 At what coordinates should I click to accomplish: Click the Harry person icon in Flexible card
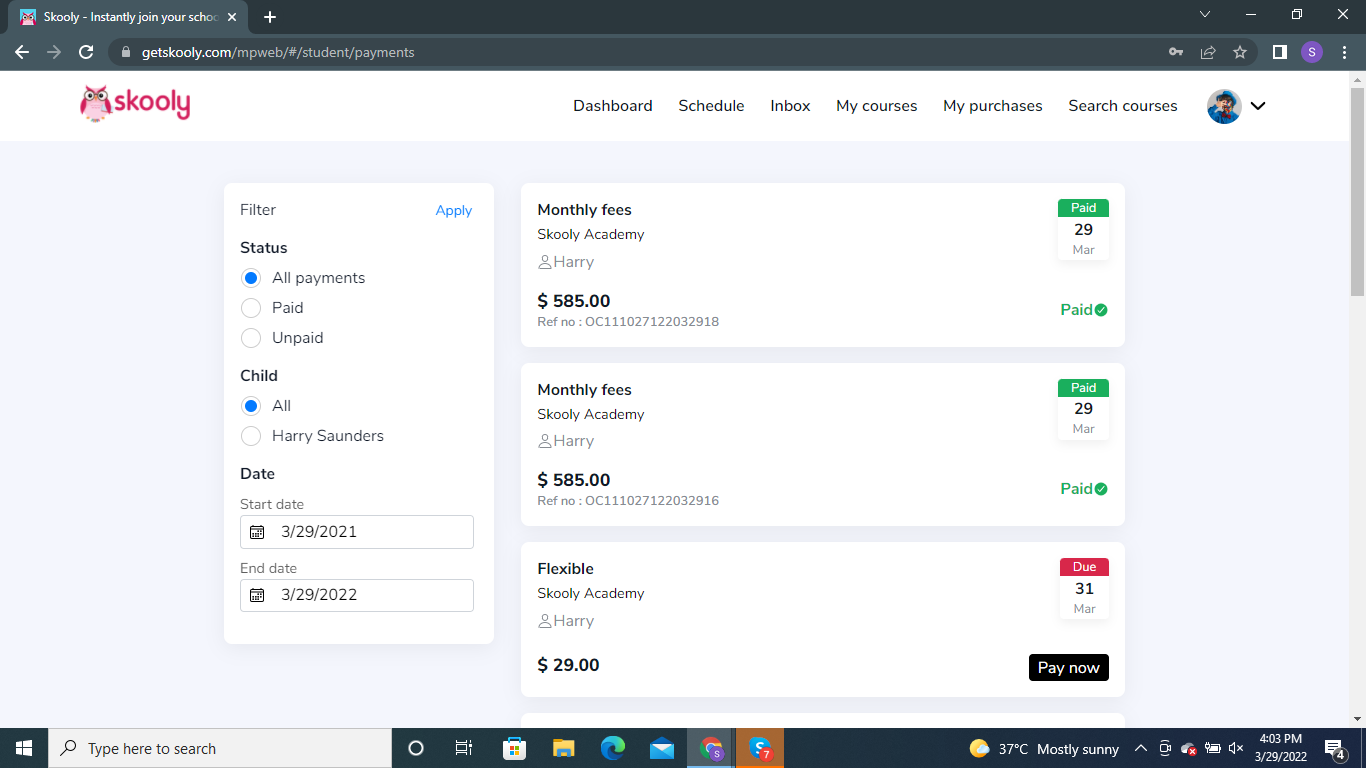point(545,621)
